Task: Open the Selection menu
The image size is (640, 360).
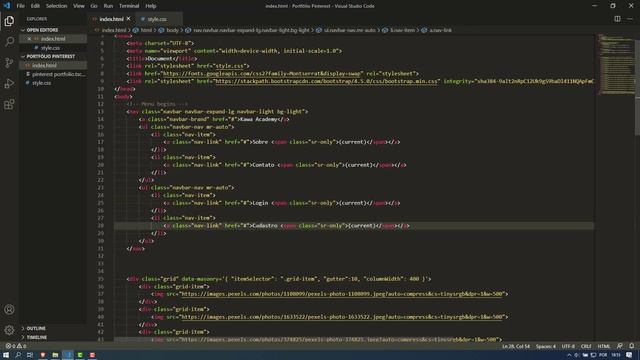Action: tap(56, 6)
